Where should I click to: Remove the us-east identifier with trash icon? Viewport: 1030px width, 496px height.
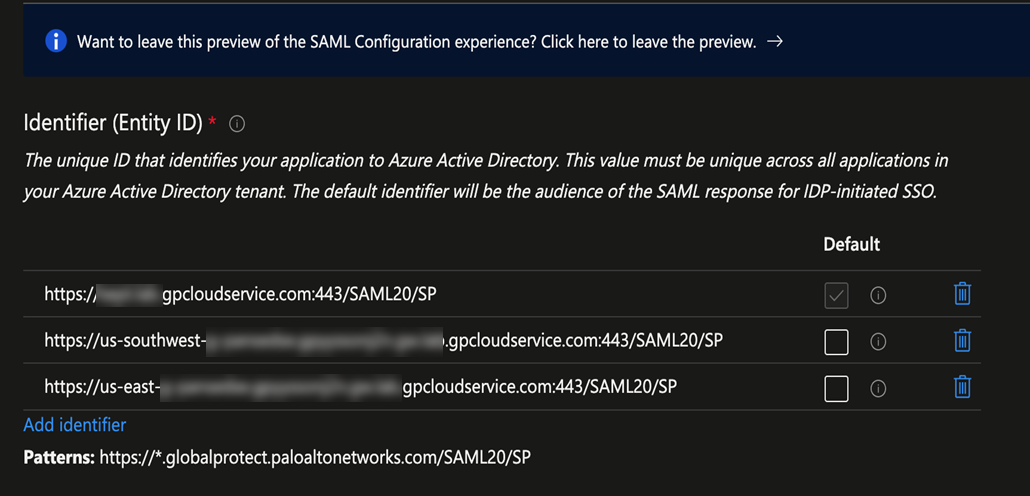pyautogui.click(x=962, y=387)
